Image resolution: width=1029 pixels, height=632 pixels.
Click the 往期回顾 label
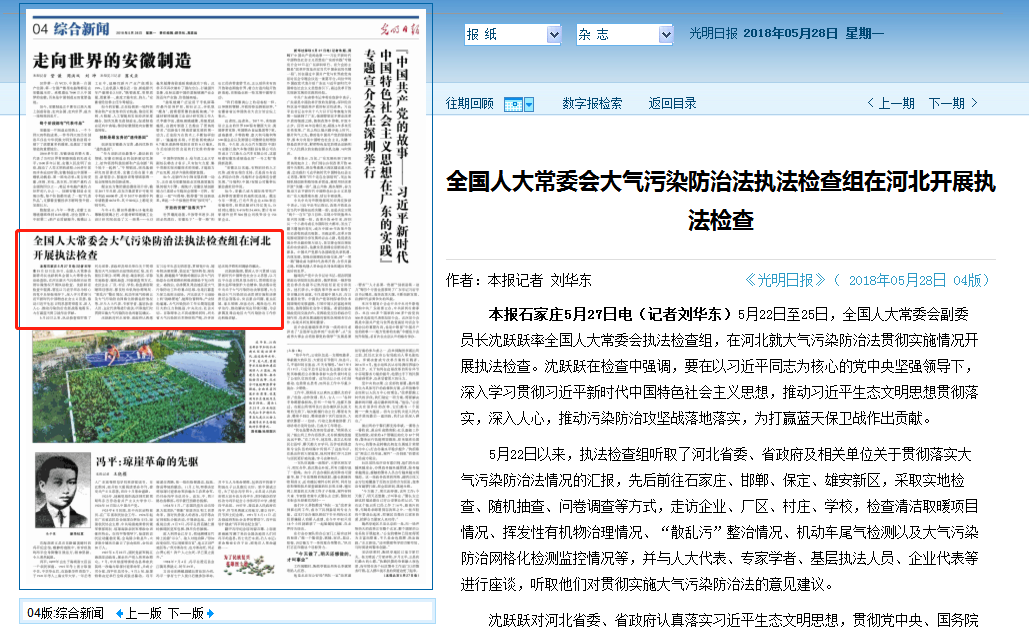[469, 103]
